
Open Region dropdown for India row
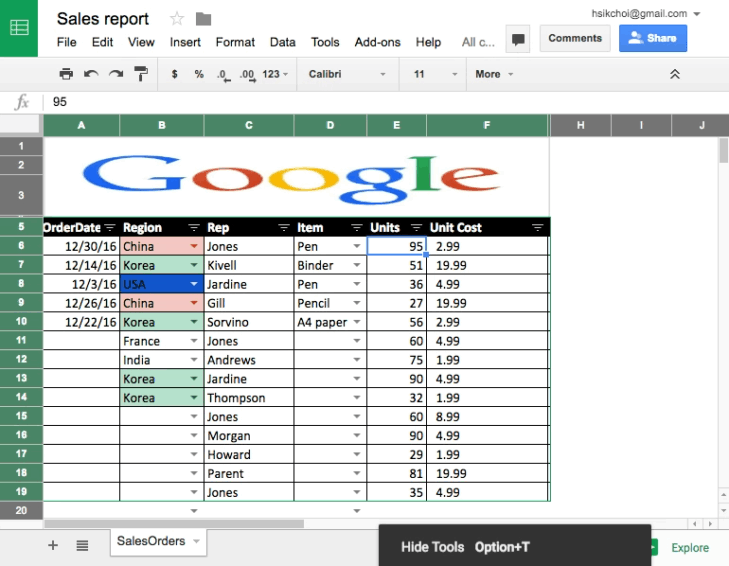194,360
